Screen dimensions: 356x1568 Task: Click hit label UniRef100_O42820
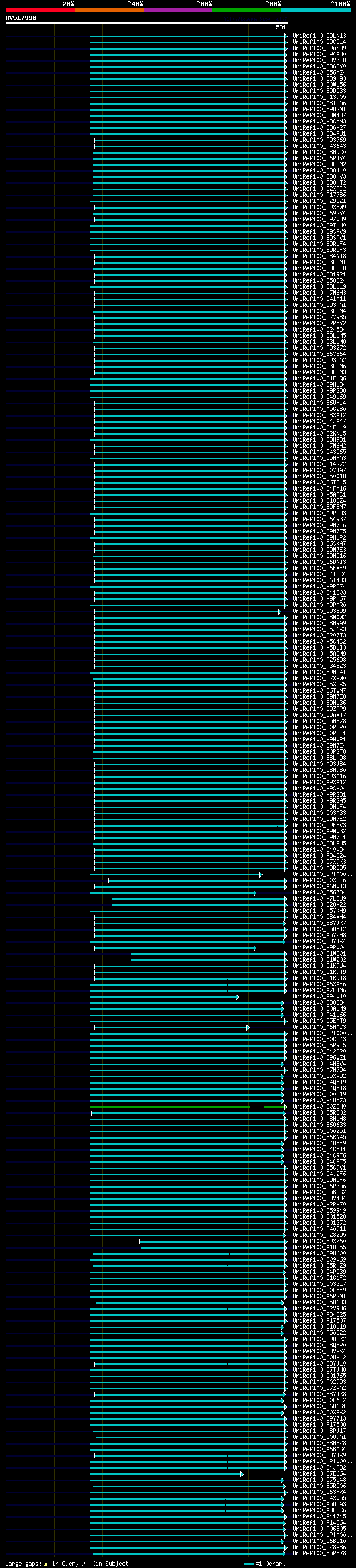(x=319, y=1051)
